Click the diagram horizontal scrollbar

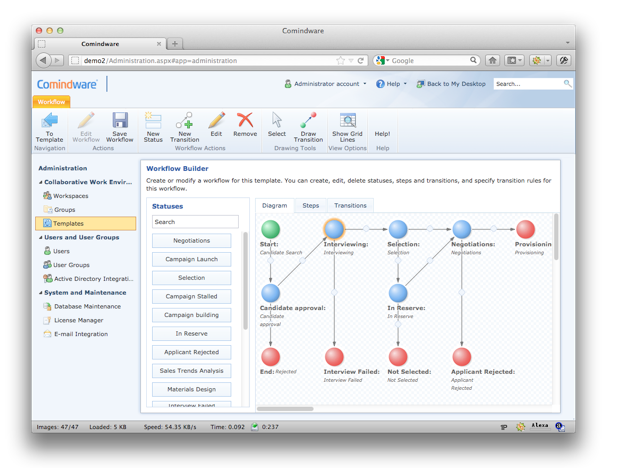[285, 409]
